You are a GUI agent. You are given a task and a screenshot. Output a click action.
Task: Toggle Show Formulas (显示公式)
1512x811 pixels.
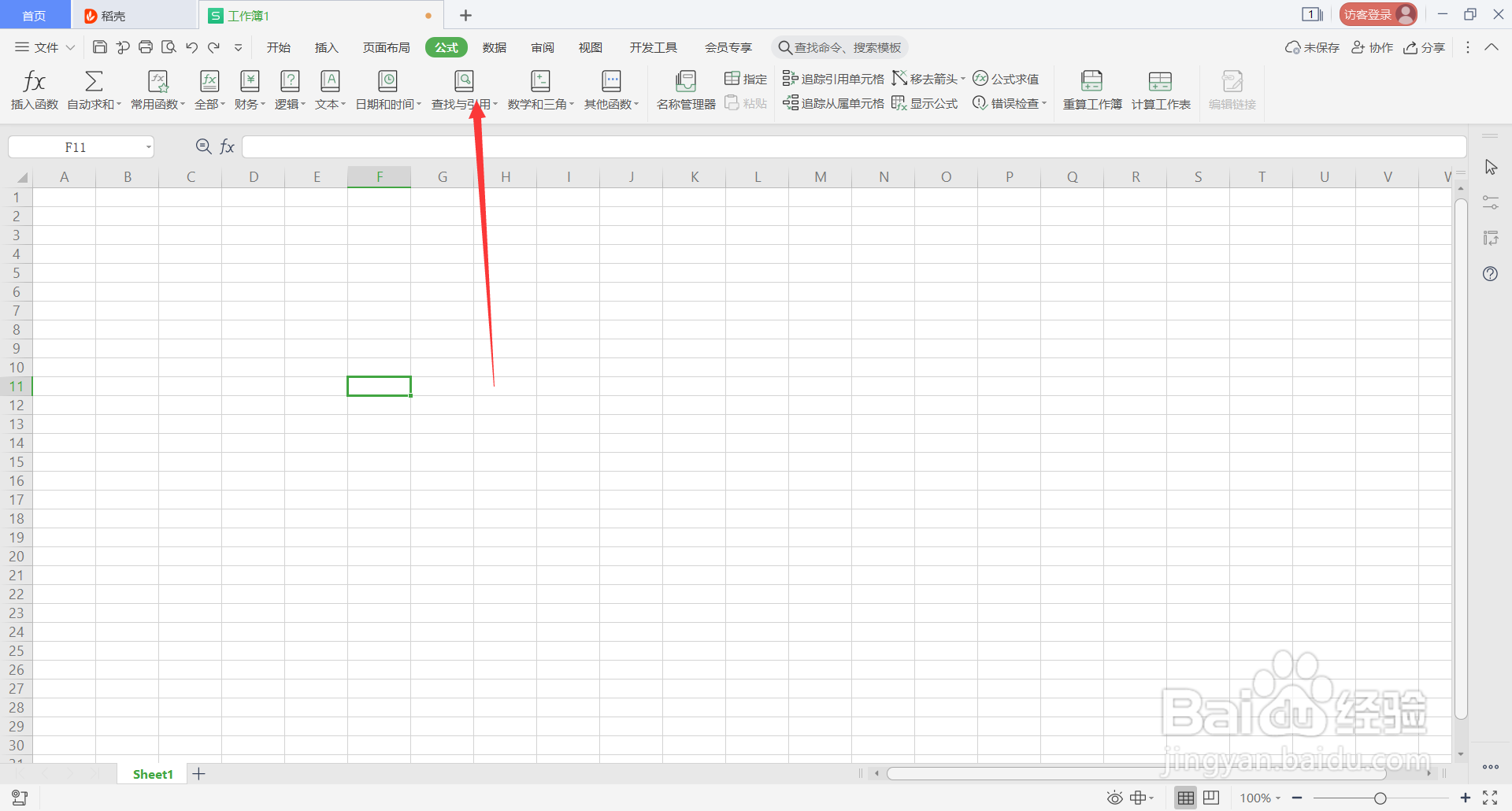coord(925,103)
